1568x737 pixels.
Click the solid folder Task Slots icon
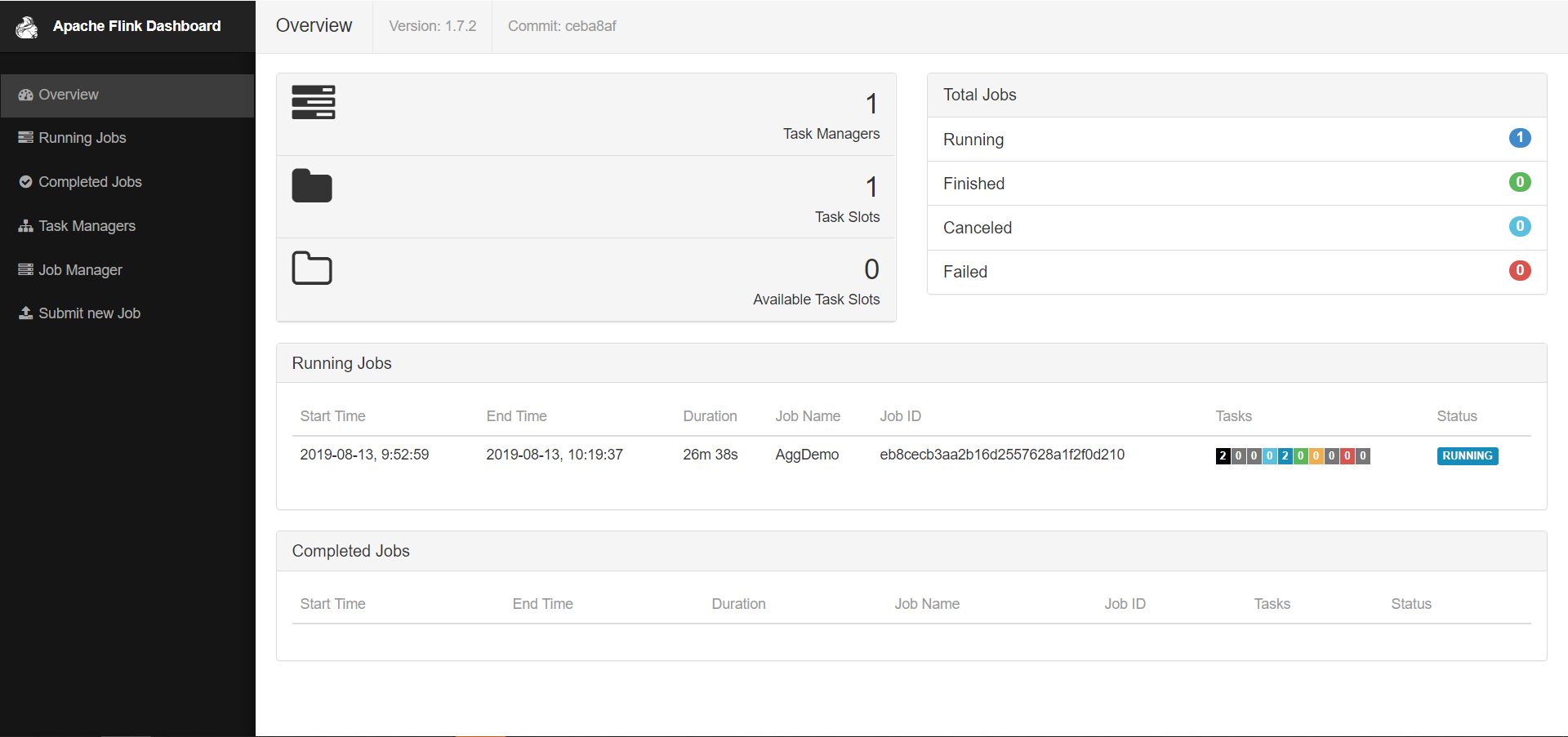point(312,185)
